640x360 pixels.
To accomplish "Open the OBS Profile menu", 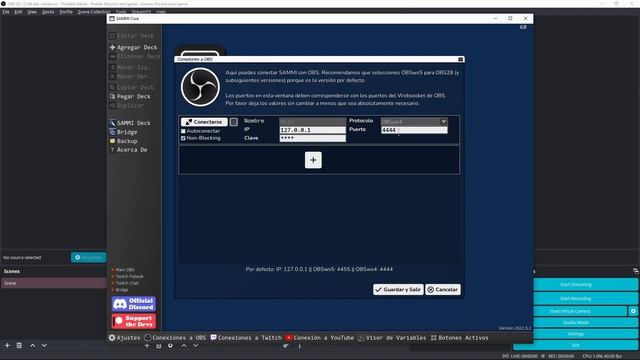I will click(x=66, y=12).
